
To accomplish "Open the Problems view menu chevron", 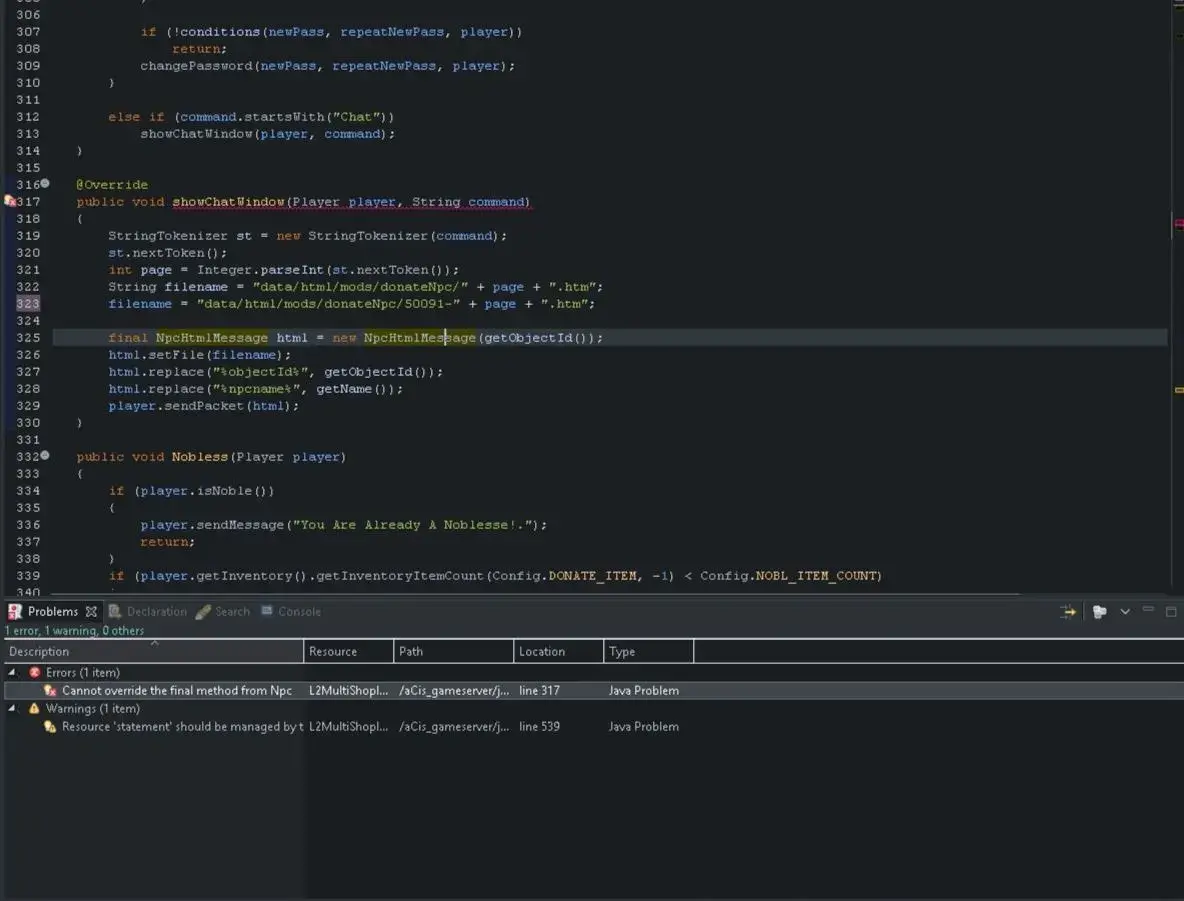I will (x=1125, y=612).
